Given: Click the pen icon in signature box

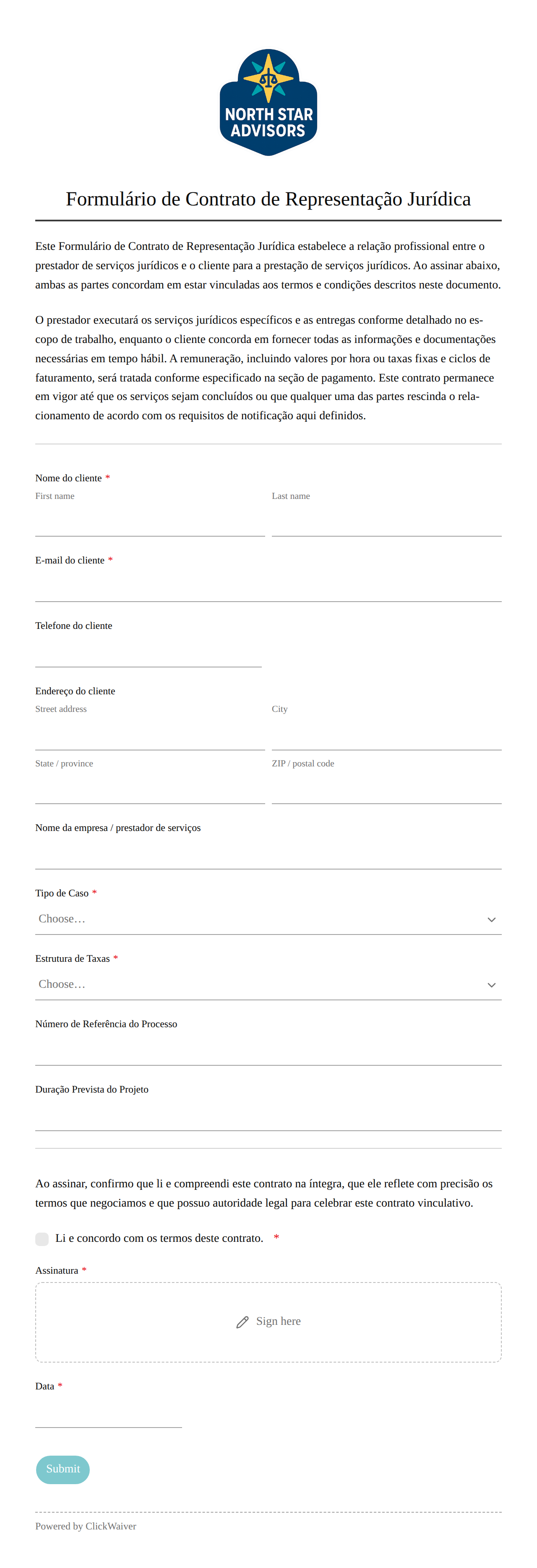Looking at the screenshot, I should (x=242, y=1322).
